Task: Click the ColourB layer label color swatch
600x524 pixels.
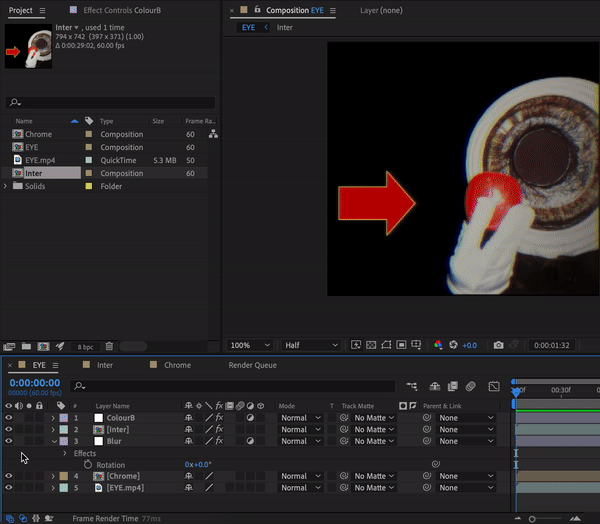Action: (64, 418)
